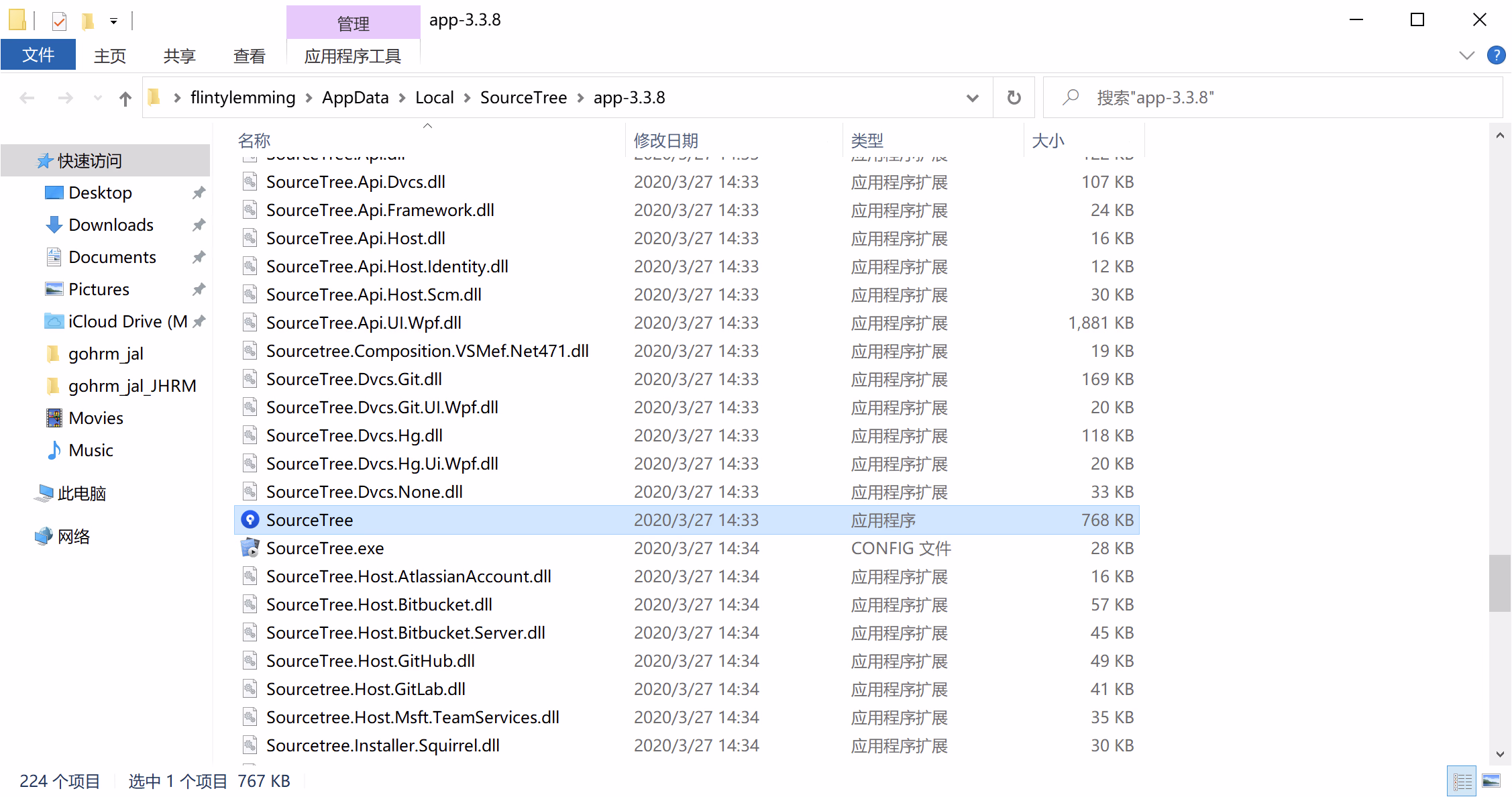Sort by the 修改日期 column header
Screen dimensions: 1512x797
666,141
